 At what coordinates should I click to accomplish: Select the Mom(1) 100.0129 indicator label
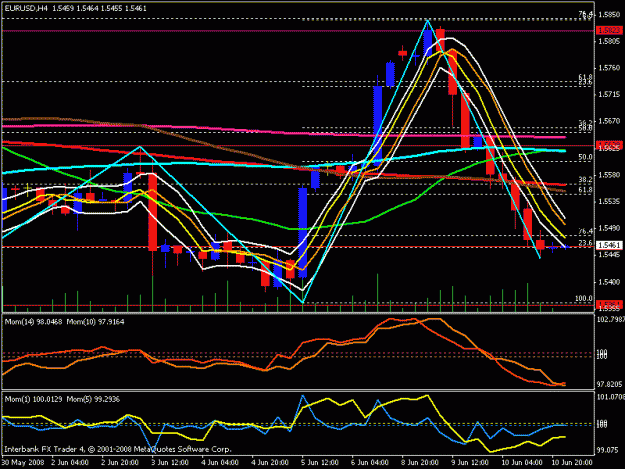click(33, 399)
